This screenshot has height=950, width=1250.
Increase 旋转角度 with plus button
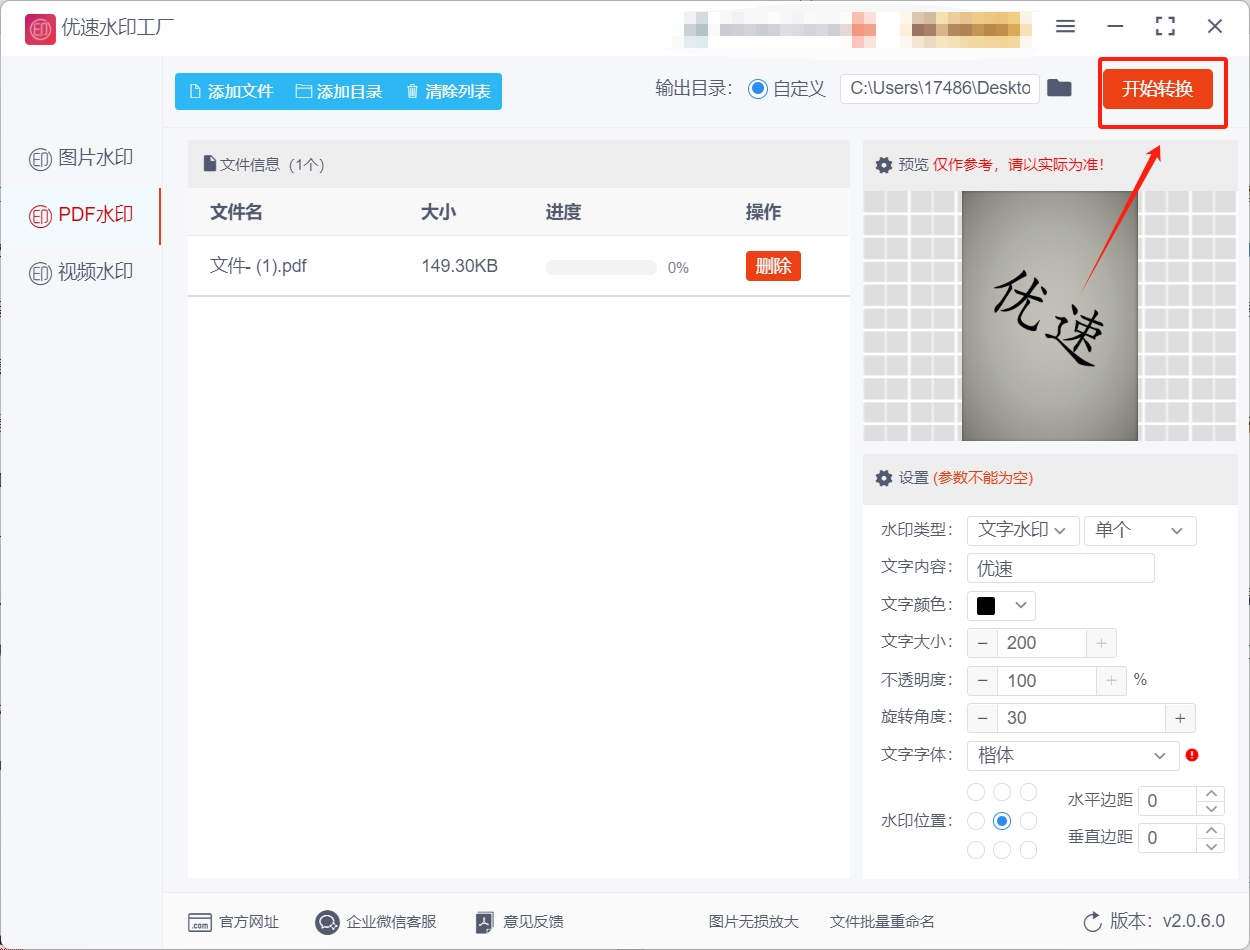1180,718
